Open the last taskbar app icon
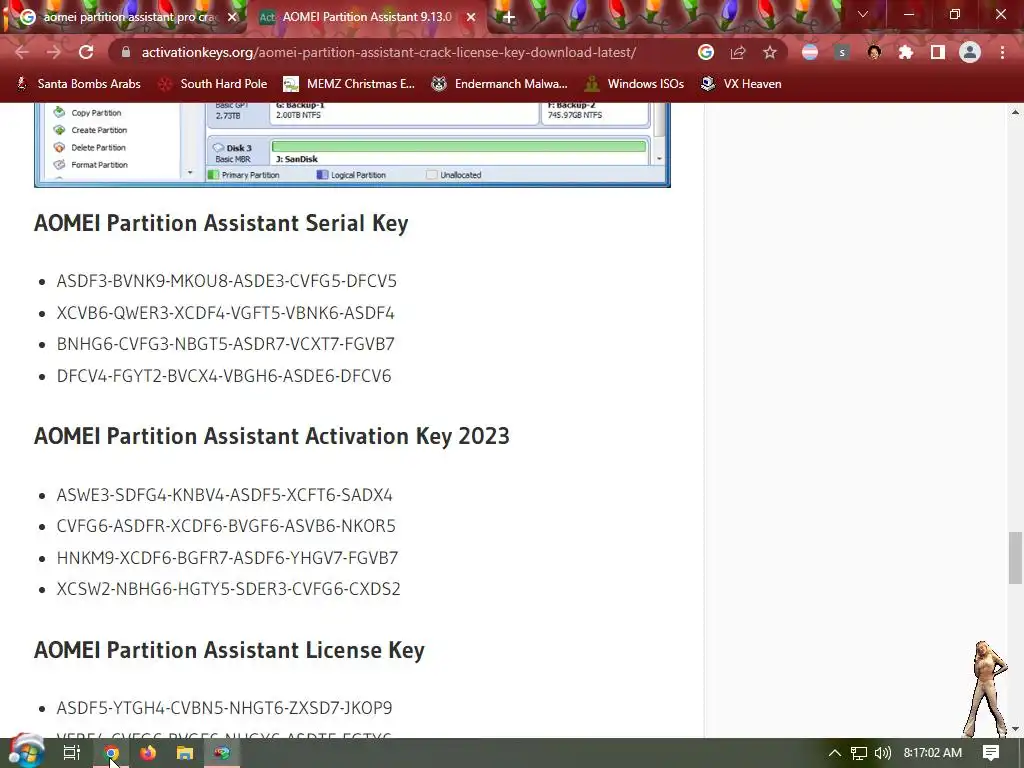 tap(222, 753)
